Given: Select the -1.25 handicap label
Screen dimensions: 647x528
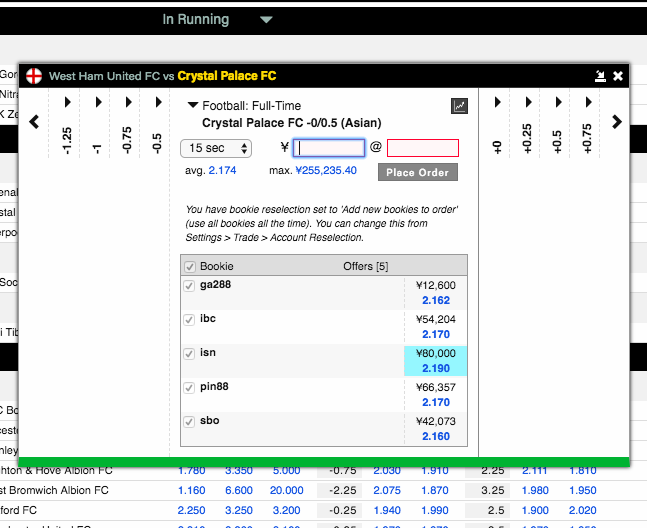Looking at the screenshot, I should click(67, 141).
